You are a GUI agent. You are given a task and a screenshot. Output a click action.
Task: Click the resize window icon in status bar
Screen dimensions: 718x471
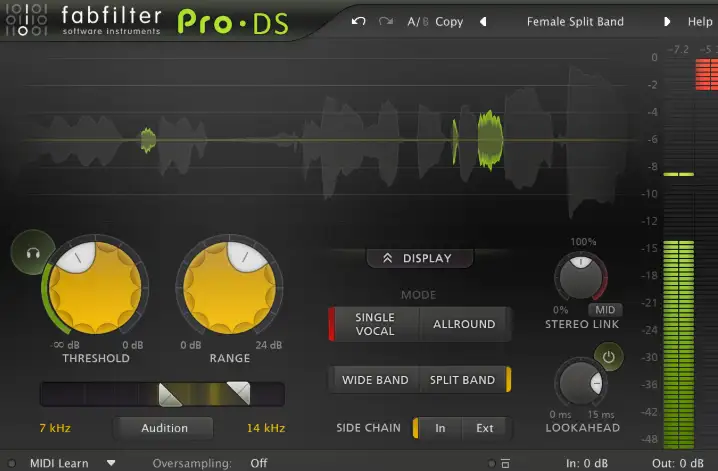tap(505, 463)
